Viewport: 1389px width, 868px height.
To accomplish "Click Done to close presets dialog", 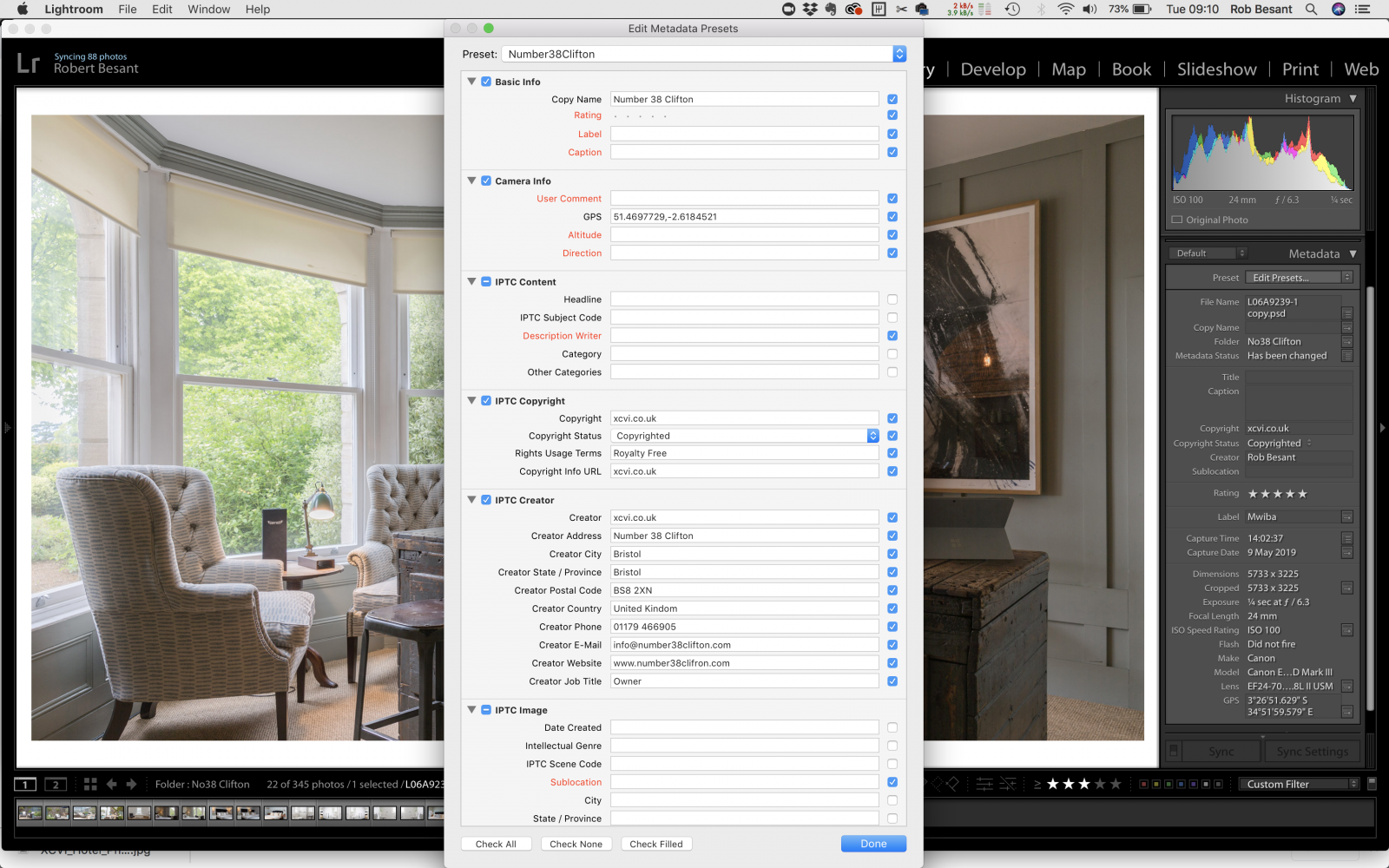I will pyautogui.click(x=873, y=844).
